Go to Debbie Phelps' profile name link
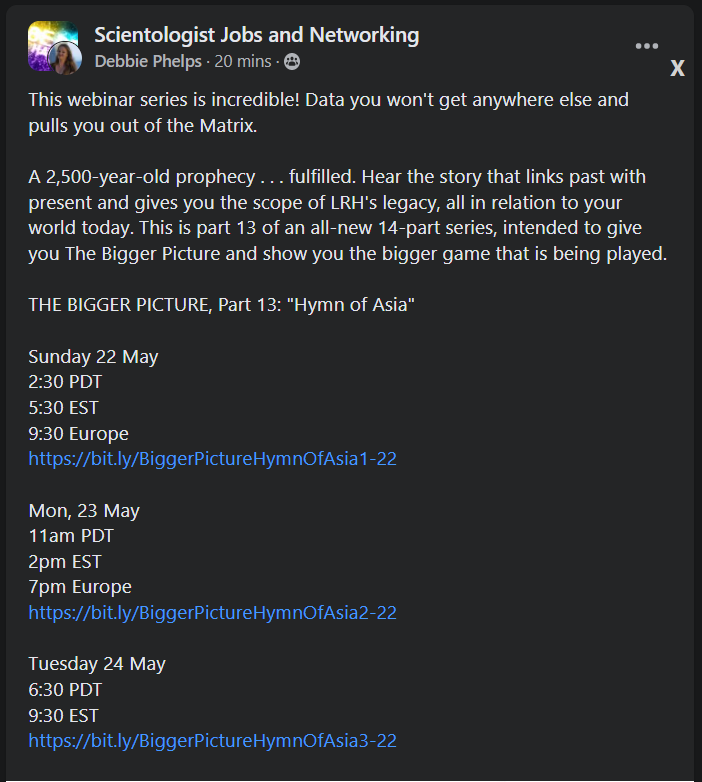This screenshot has width=702, height=782. click(x=146, y=62)
